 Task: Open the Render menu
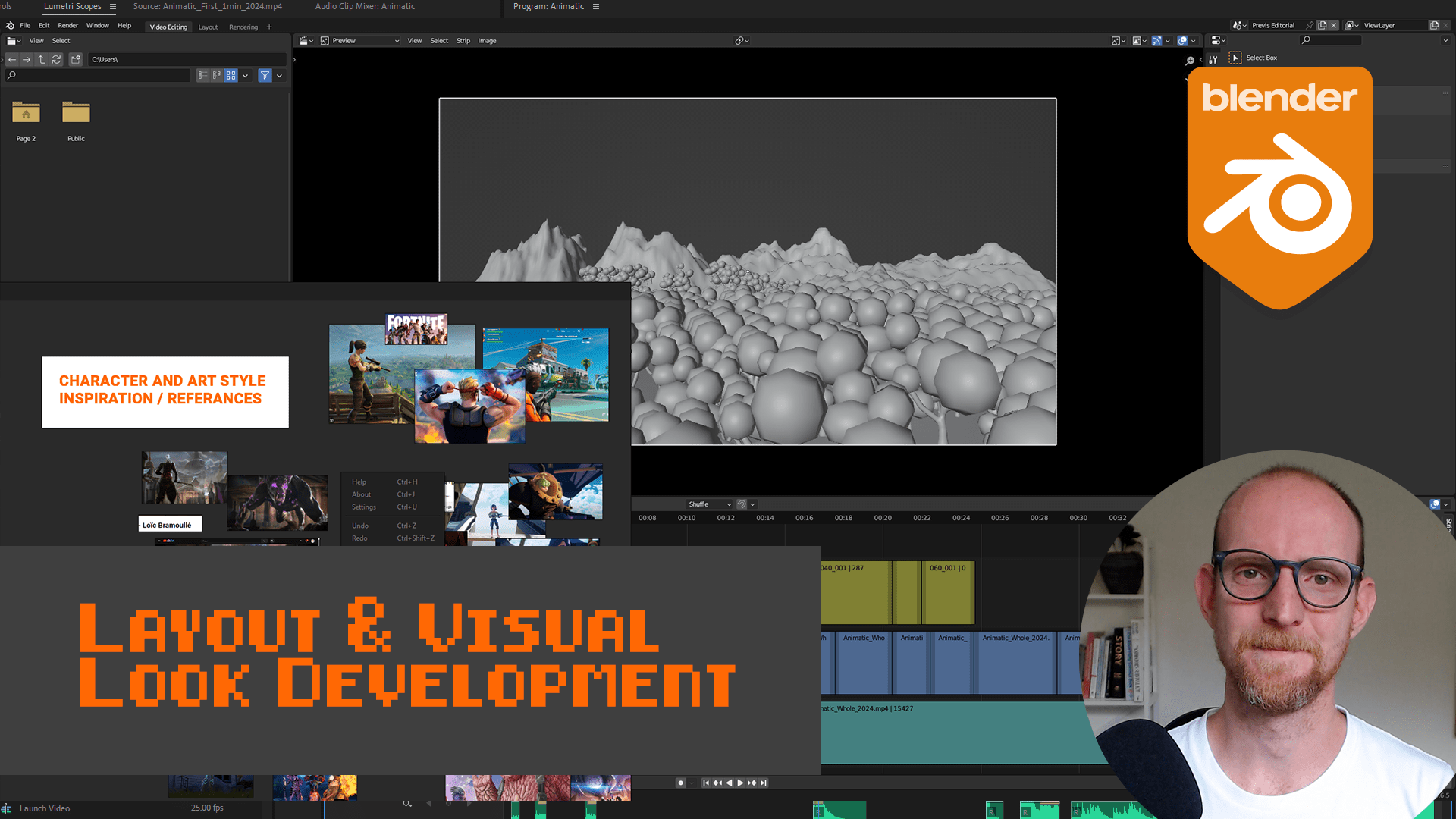67,26
